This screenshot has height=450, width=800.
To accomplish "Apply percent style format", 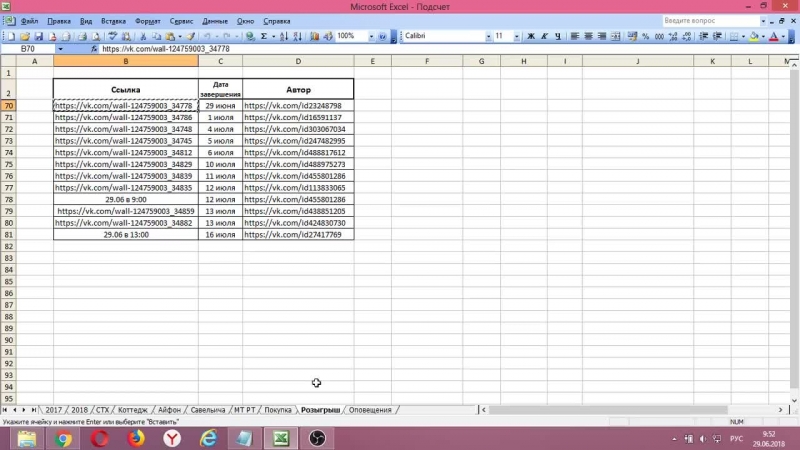I will (645, 36).
